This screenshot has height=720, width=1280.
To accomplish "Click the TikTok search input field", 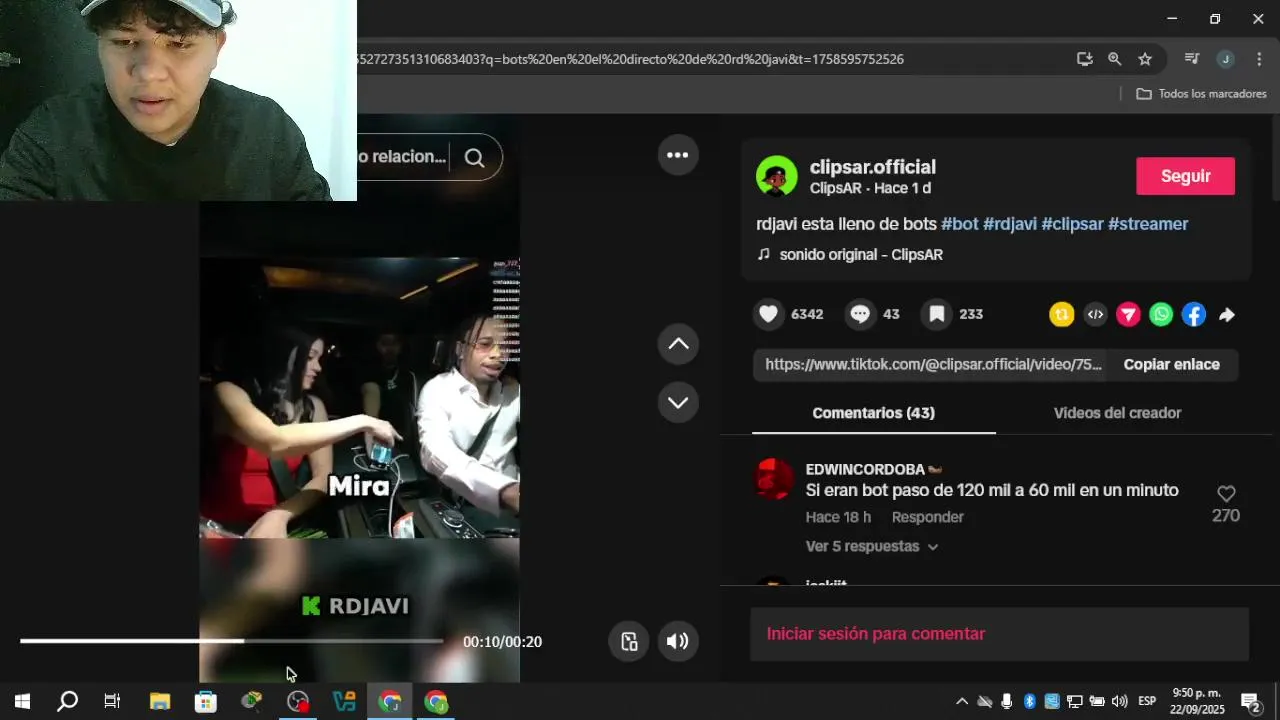I will pos(402,157).
